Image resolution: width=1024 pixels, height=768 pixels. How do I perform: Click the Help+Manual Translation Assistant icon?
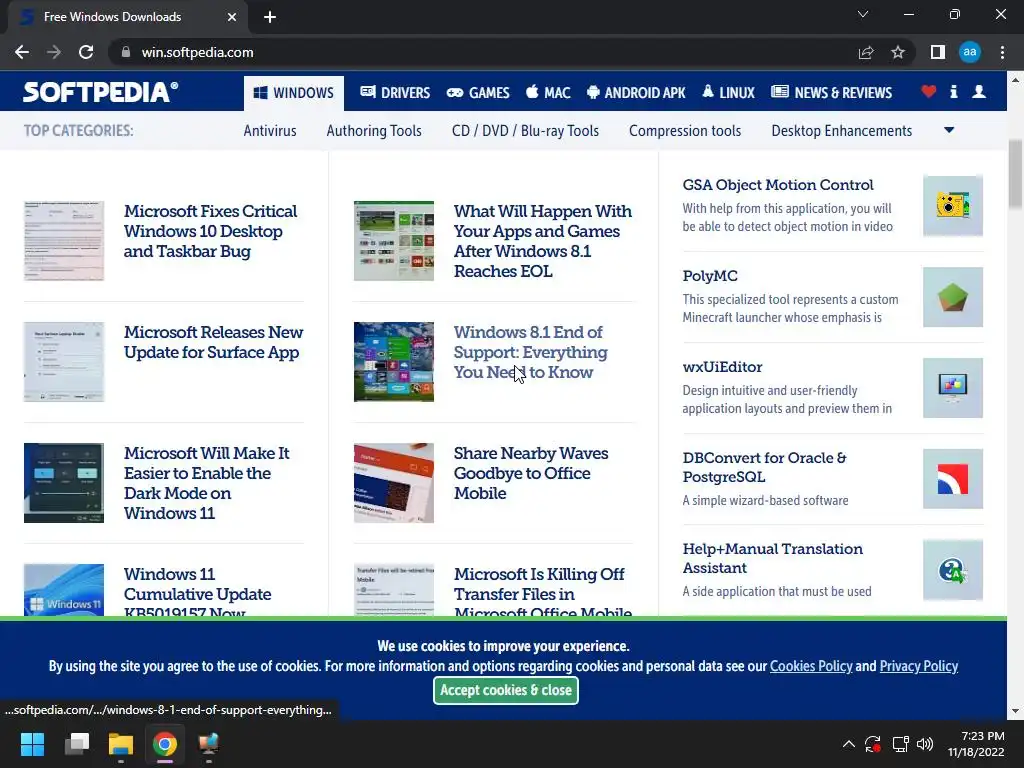[953, 570]
